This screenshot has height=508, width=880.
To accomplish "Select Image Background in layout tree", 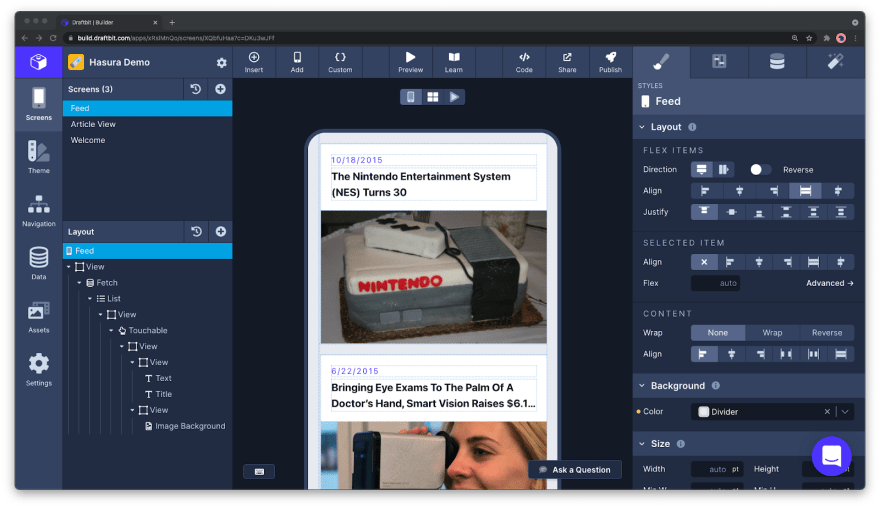I will click(x=185, y=426).
